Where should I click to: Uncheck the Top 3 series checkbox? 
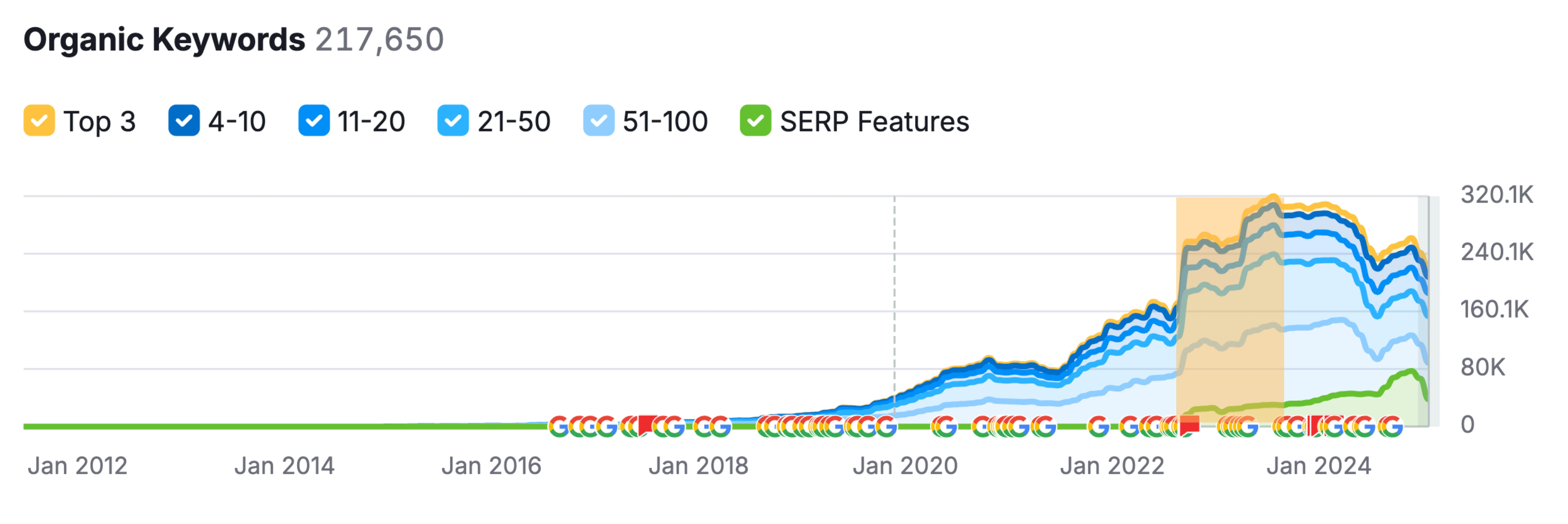click(39, 120)
